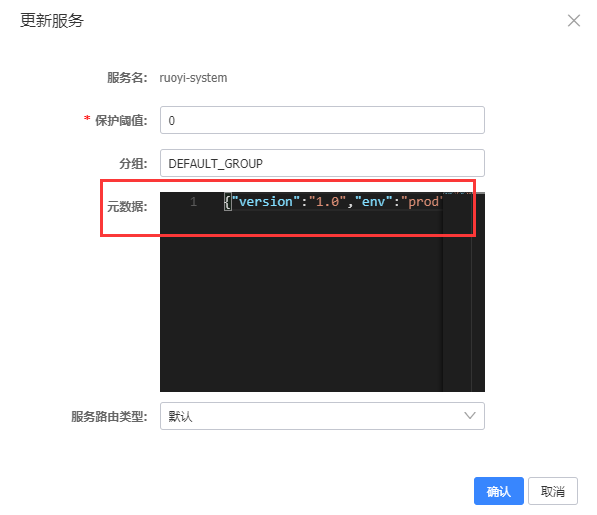Click the 确认 button to confirm update
This screenshot has height=515, width=597.
pos(498,491)
